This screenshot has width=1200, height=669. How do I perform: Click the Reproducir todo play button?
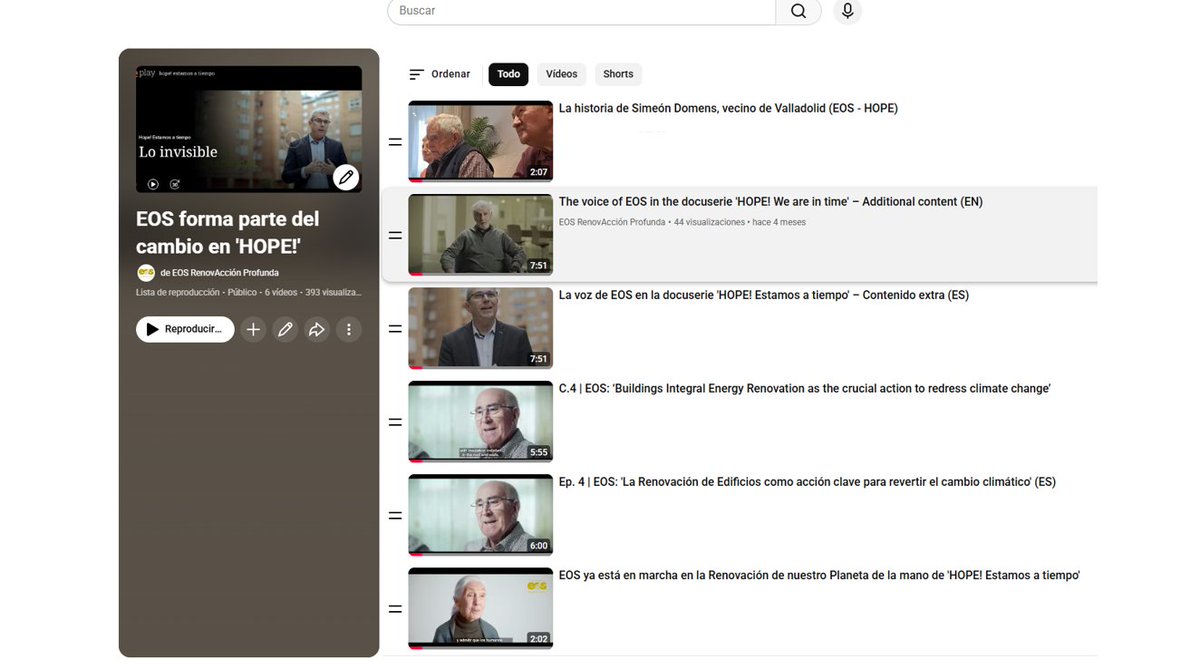[x=185, y=329]
